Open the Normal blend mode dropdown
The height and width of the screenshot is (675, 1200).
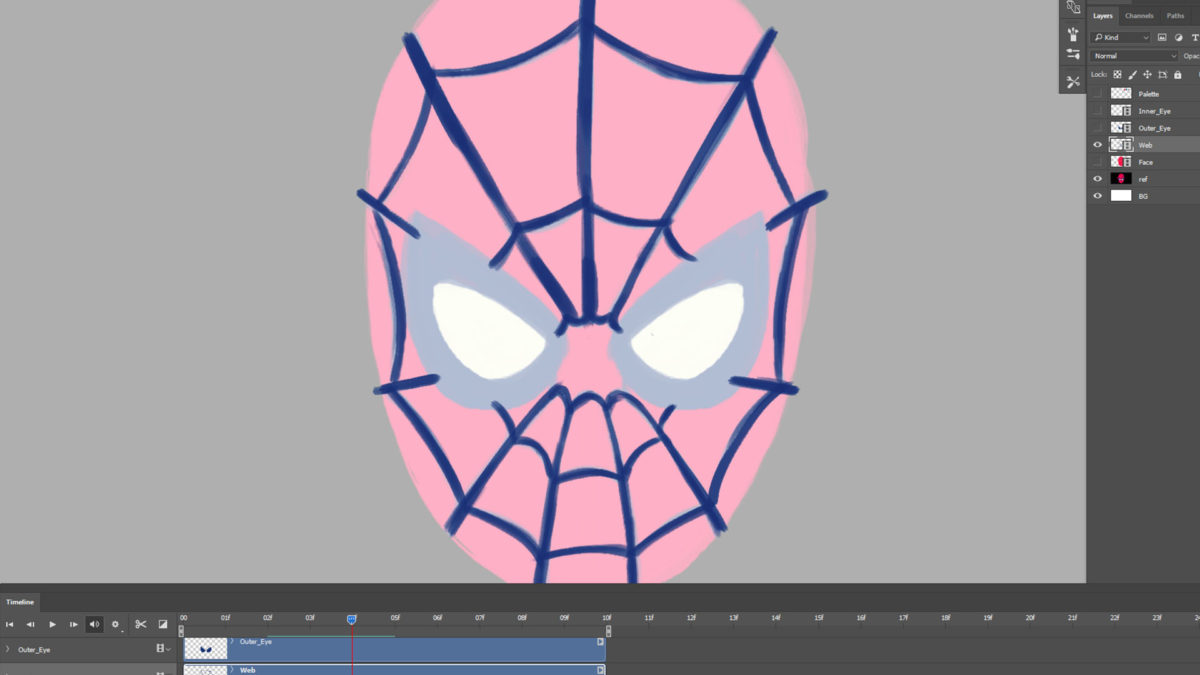coord(1134,56)
